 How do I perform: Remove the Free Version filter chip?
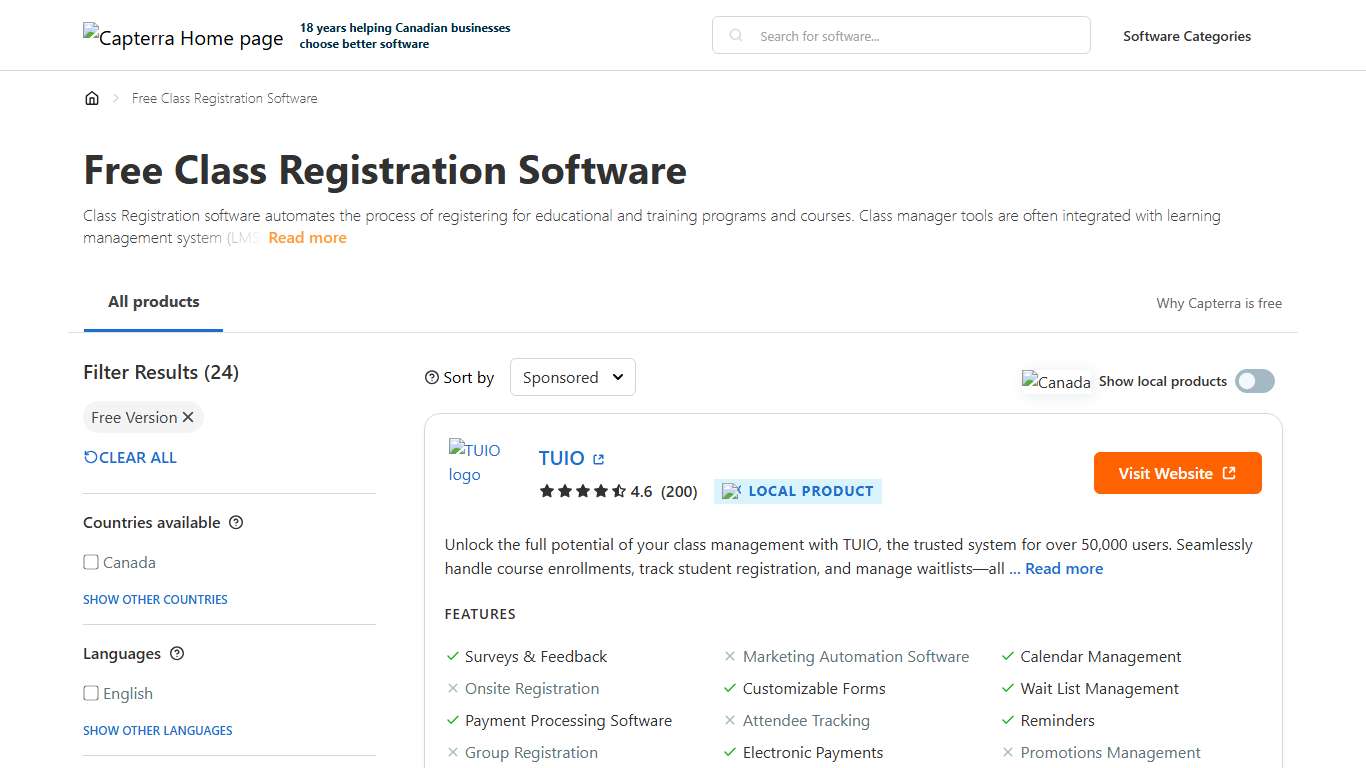[x=187, y=417]
